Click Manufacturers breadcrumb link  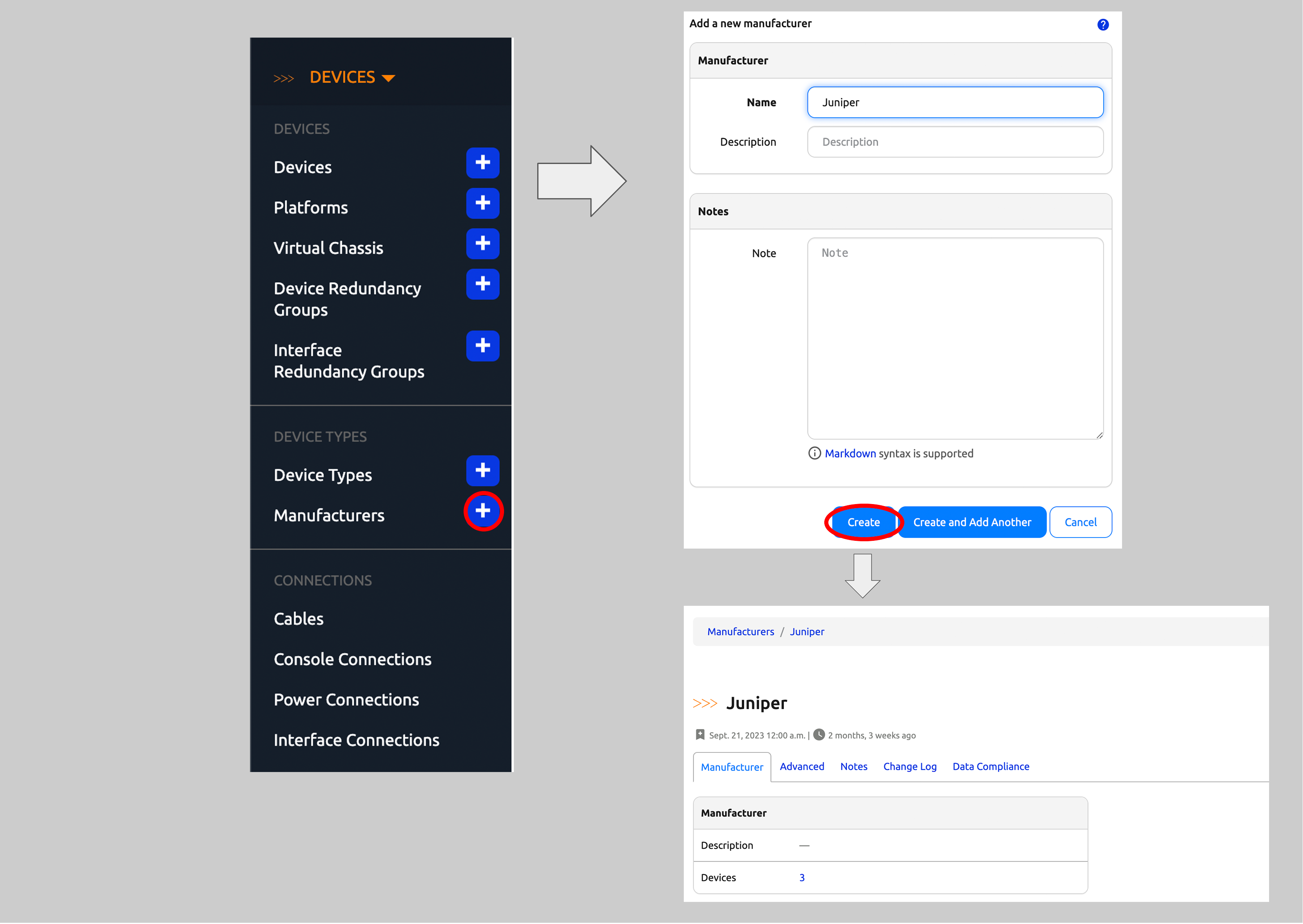[740, 632]
